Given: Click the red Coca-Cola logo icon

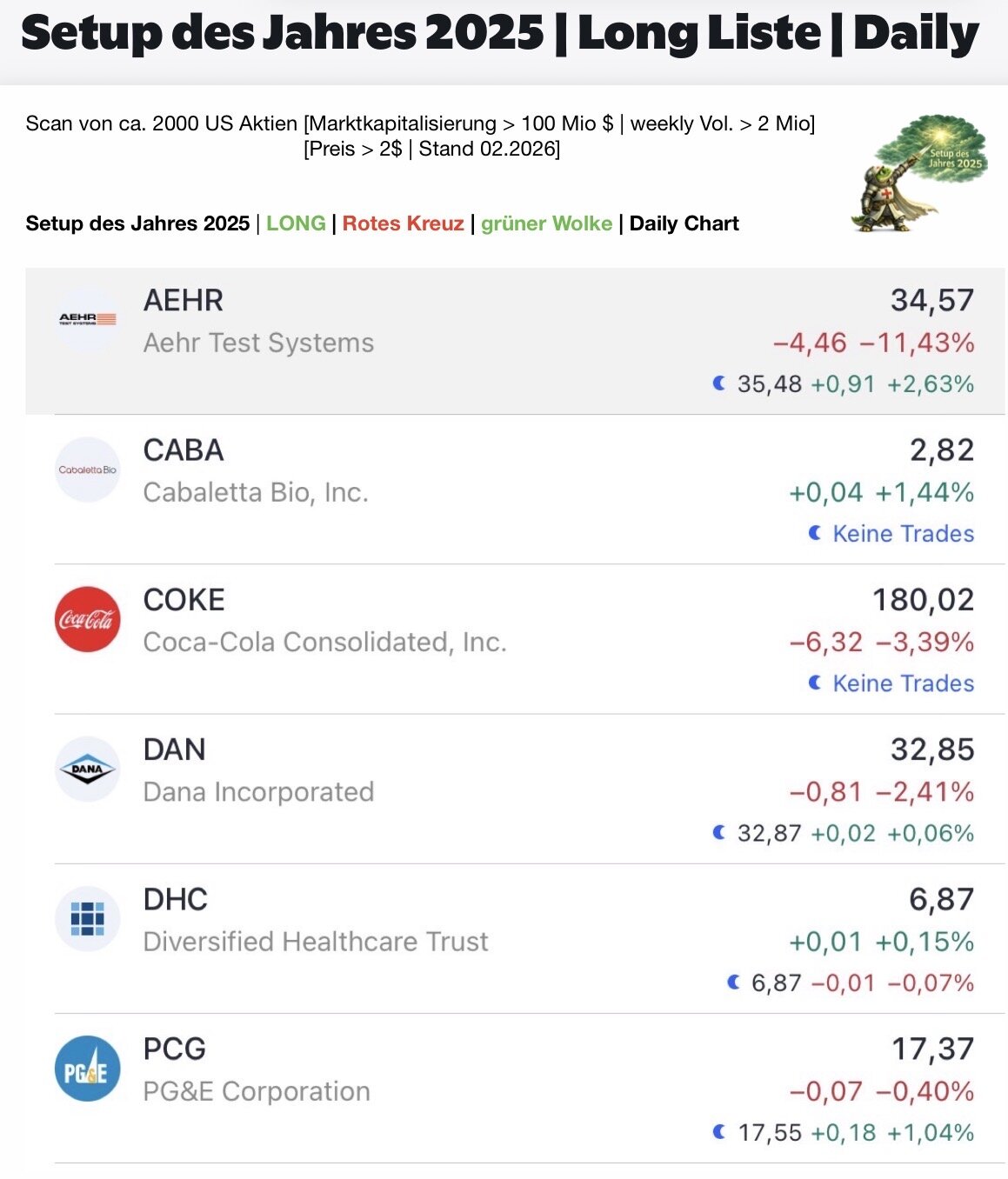Looking at the screenshot, I should [x=87, y=619].
